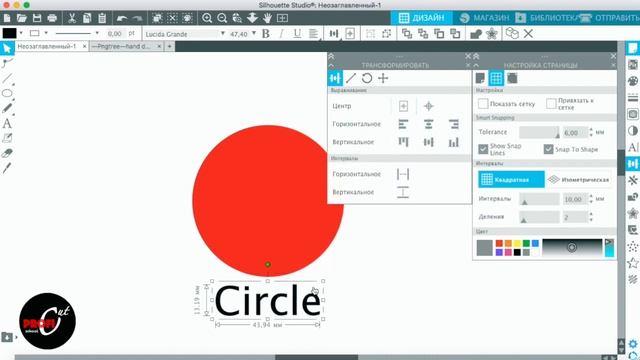
Task: Select the Eraser tool
Action: pyautogui.click(x=7, y=153)
